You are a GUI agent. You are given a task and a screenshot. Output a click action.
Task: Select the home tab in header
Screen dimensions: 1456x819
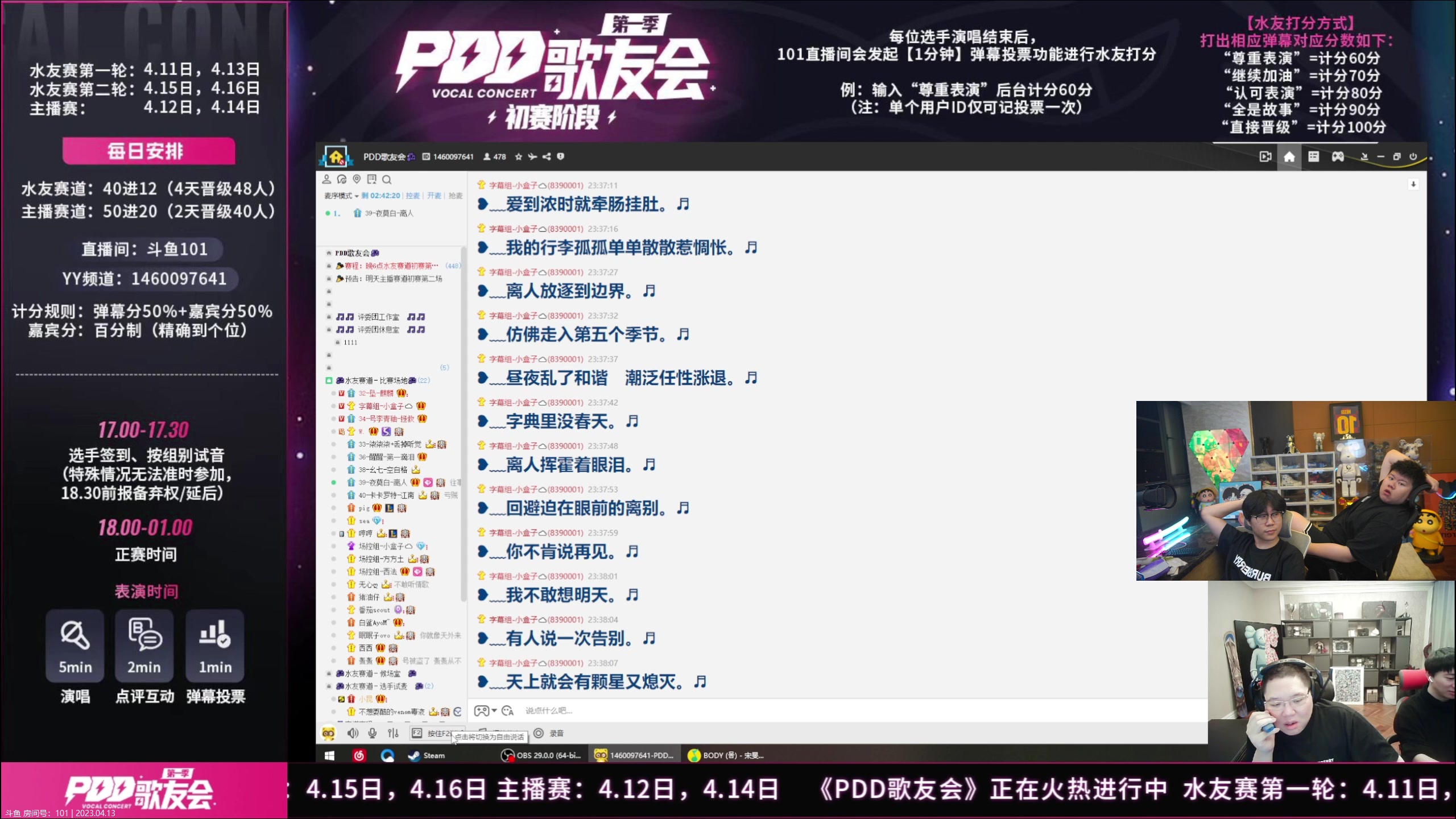1289,157
